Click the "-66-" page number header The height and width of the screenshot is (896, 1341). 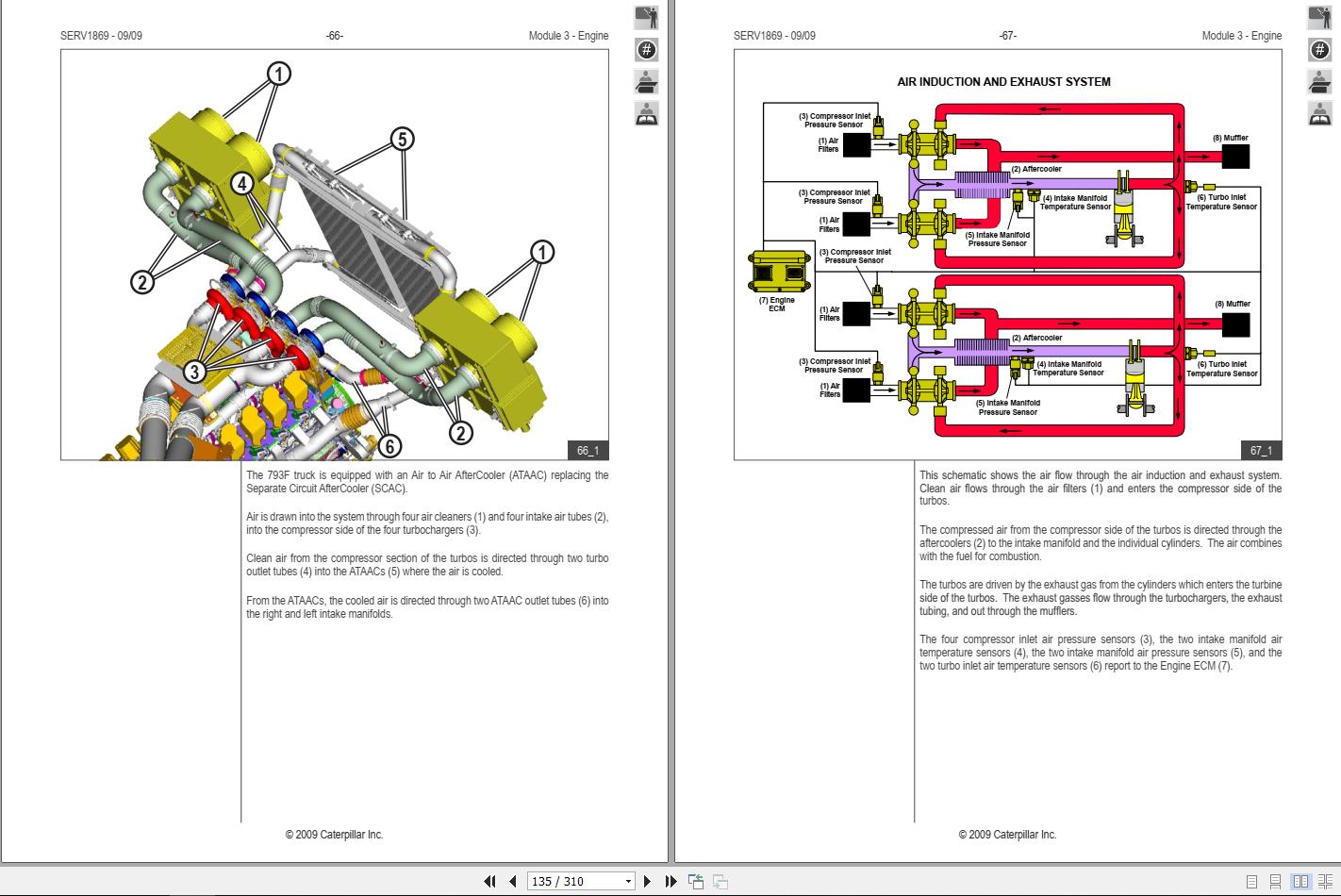click(335, 36)
